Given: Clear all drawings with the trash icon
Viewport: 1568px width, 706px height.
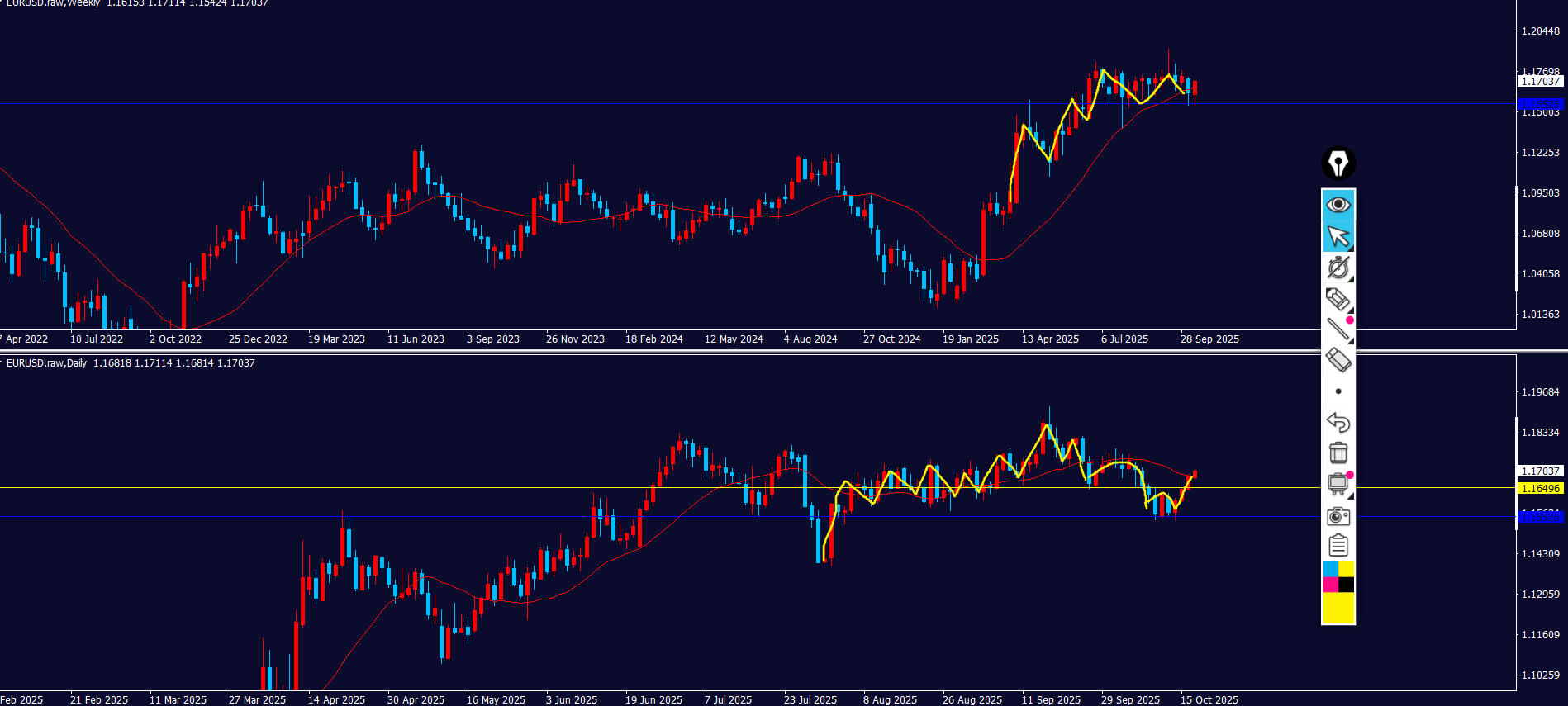Looking at the screenshot, I should [1338, 453].
